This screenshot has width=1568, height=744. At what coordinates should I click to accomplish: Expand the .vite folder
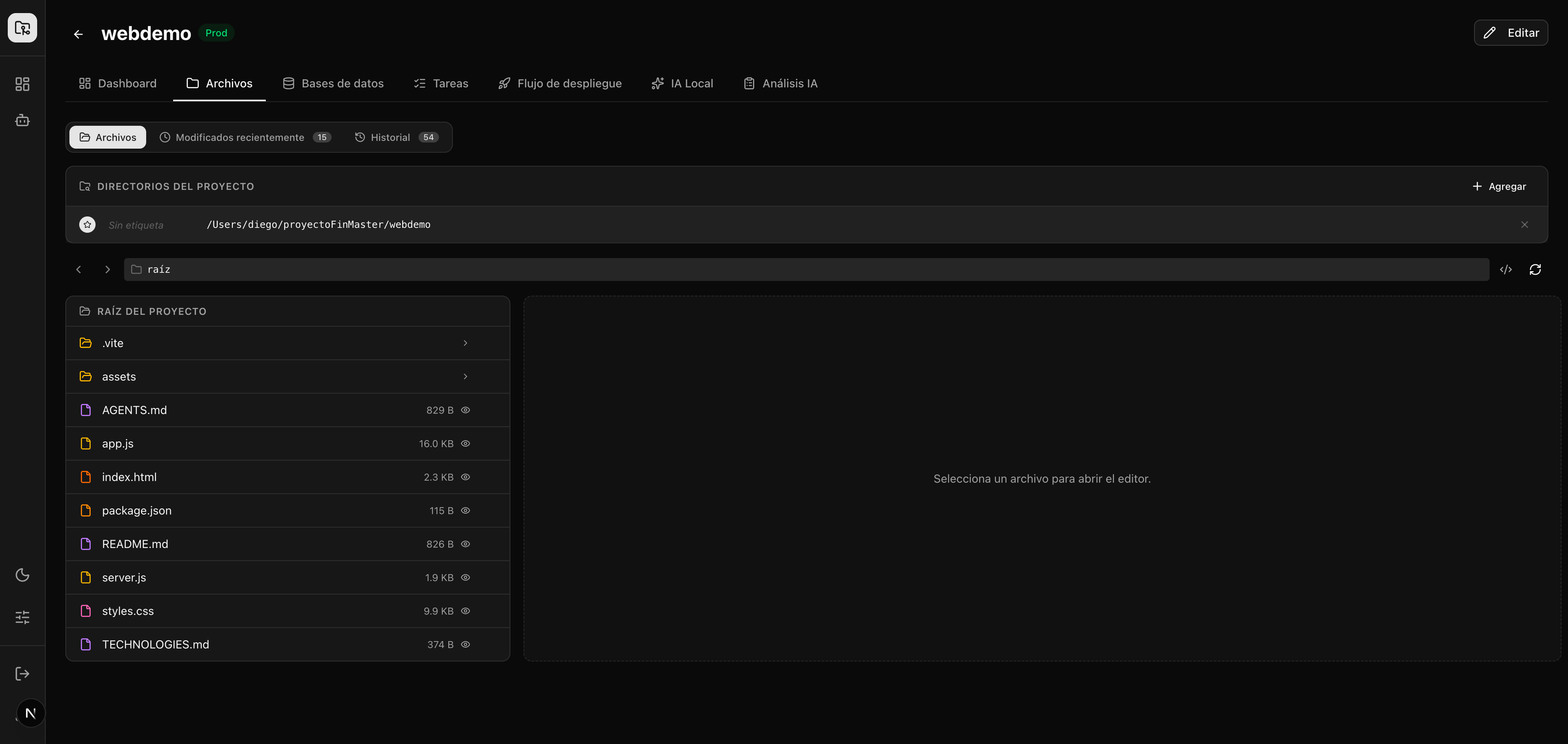pyautogui.click(x=465, y=343)
